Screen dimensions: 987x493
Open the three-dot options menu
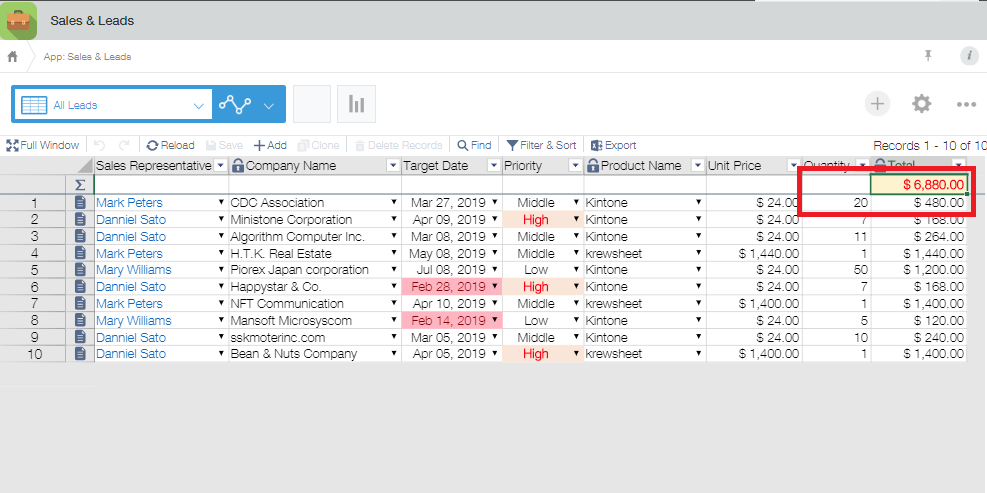(965, 104)
